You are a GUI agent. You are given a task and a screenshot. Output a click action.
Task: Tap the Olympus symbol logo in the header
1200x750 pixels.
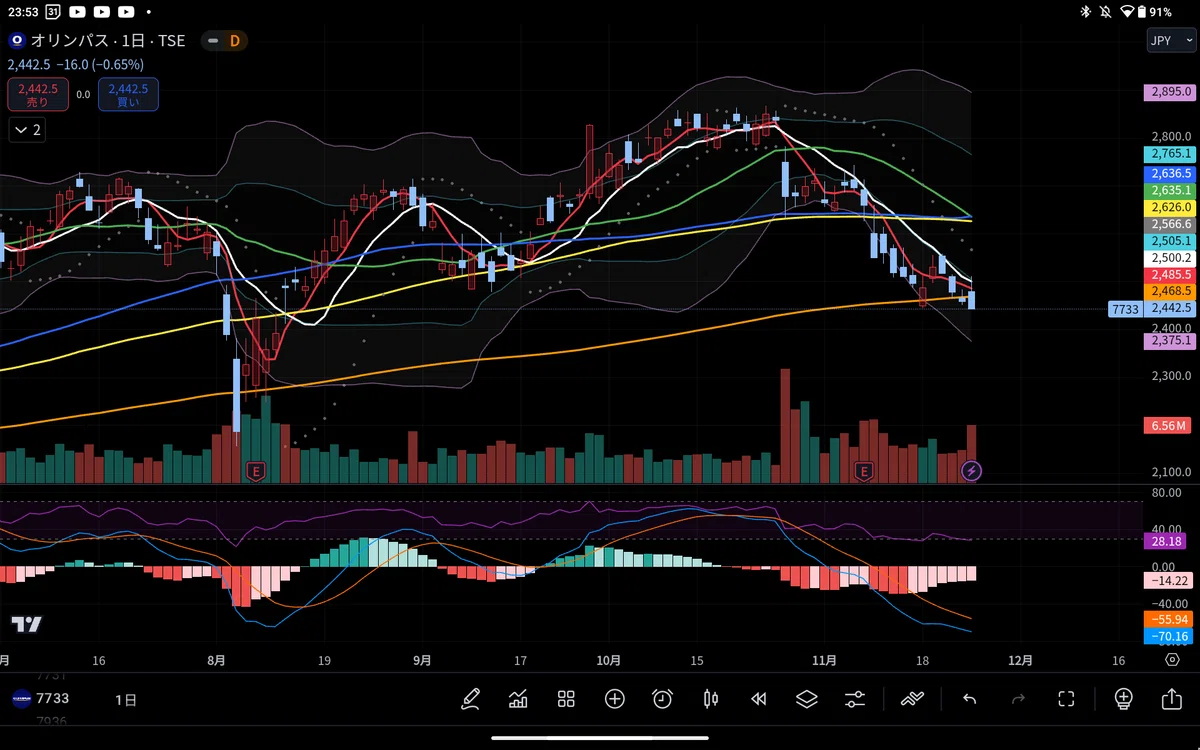click(x=17, y=41)
